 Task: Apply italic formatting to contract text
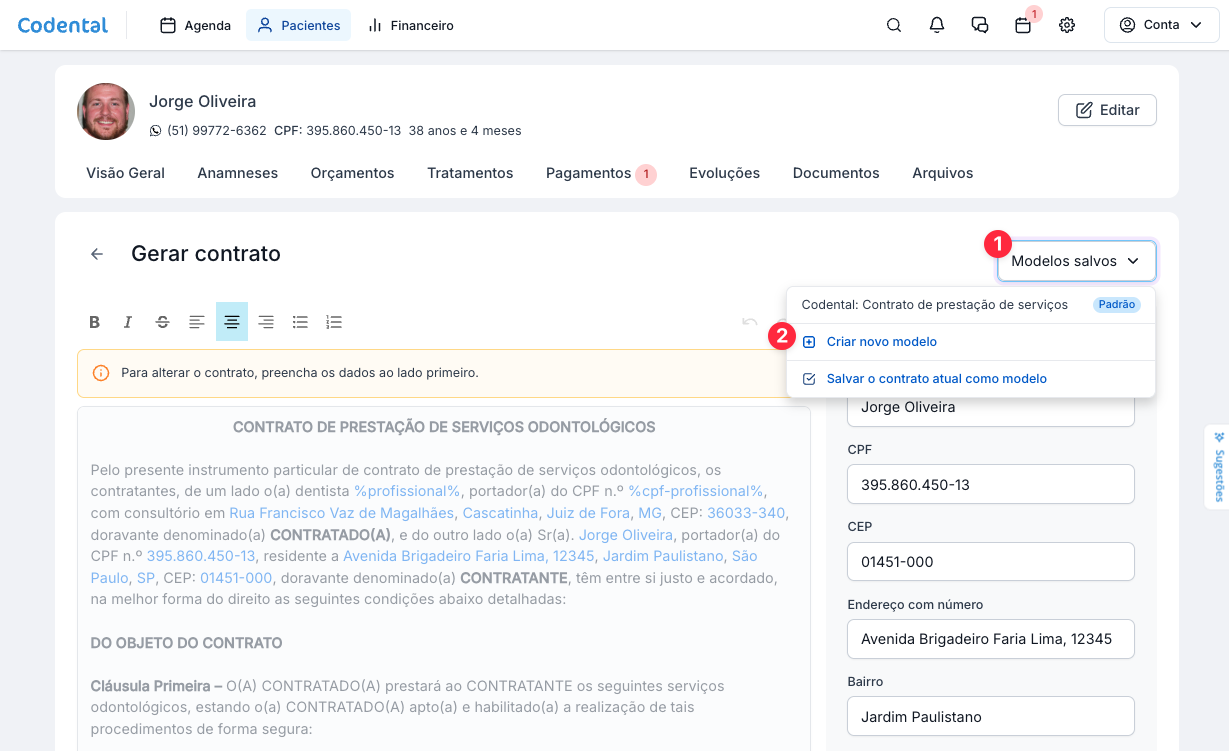[128, 322]
